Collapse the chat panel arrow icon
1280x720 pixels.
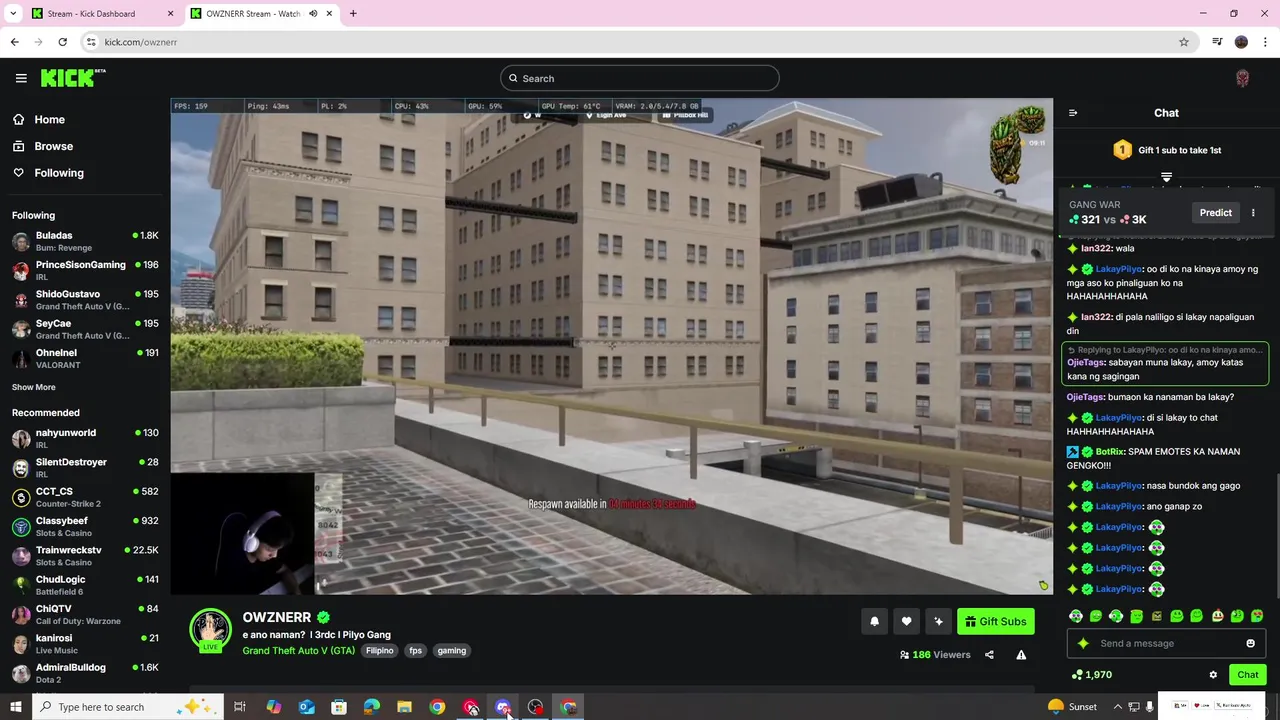pos(1073,113)
